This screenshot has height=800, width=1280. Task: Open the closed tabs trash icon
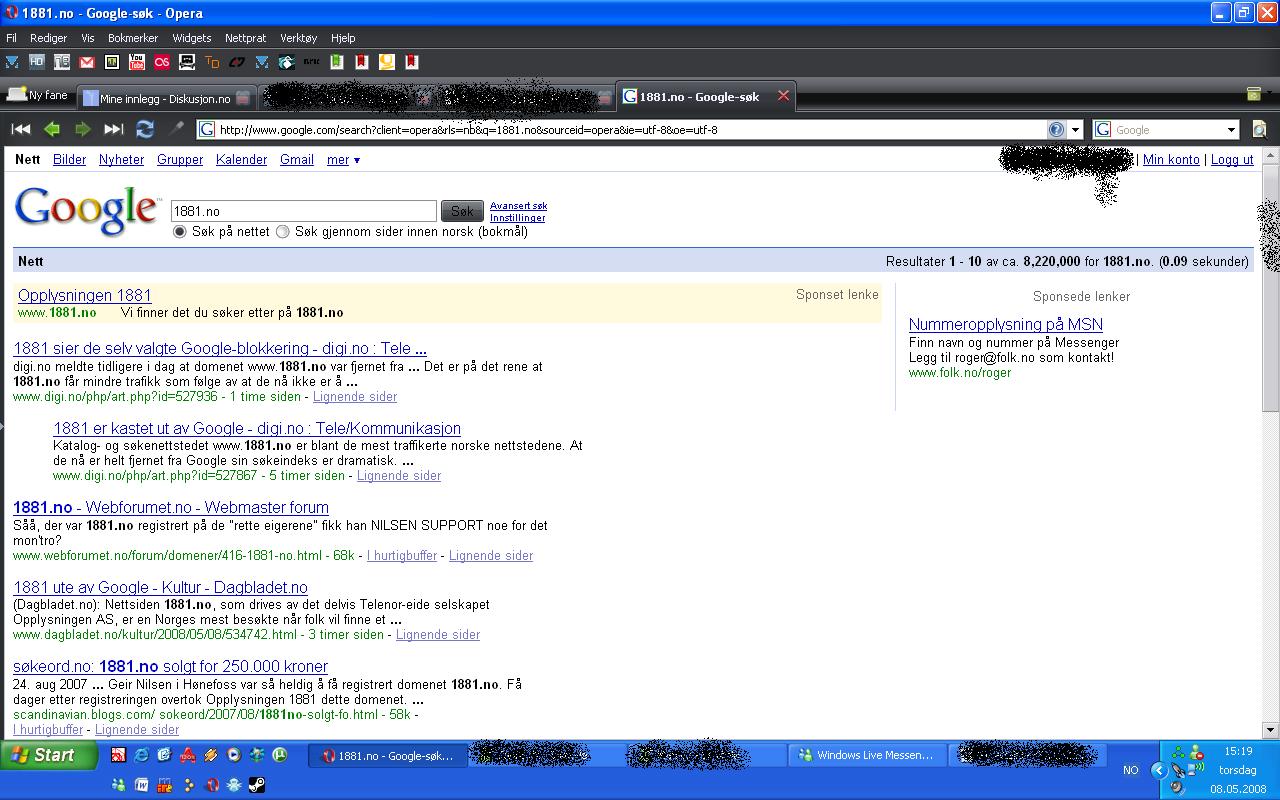point(1253,94)
